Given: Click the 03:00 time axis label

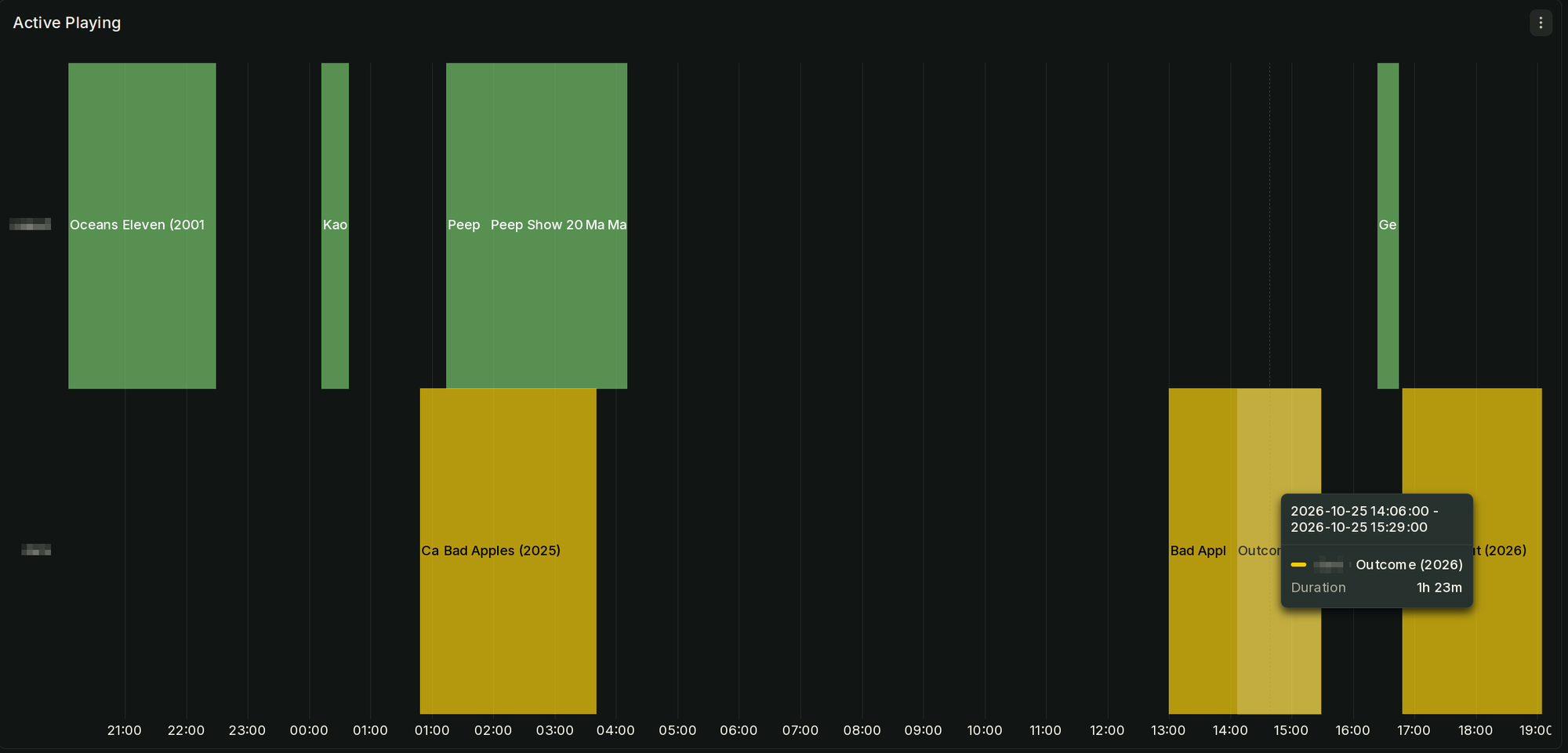Looking at the screenshot, I should coord(554,730).
